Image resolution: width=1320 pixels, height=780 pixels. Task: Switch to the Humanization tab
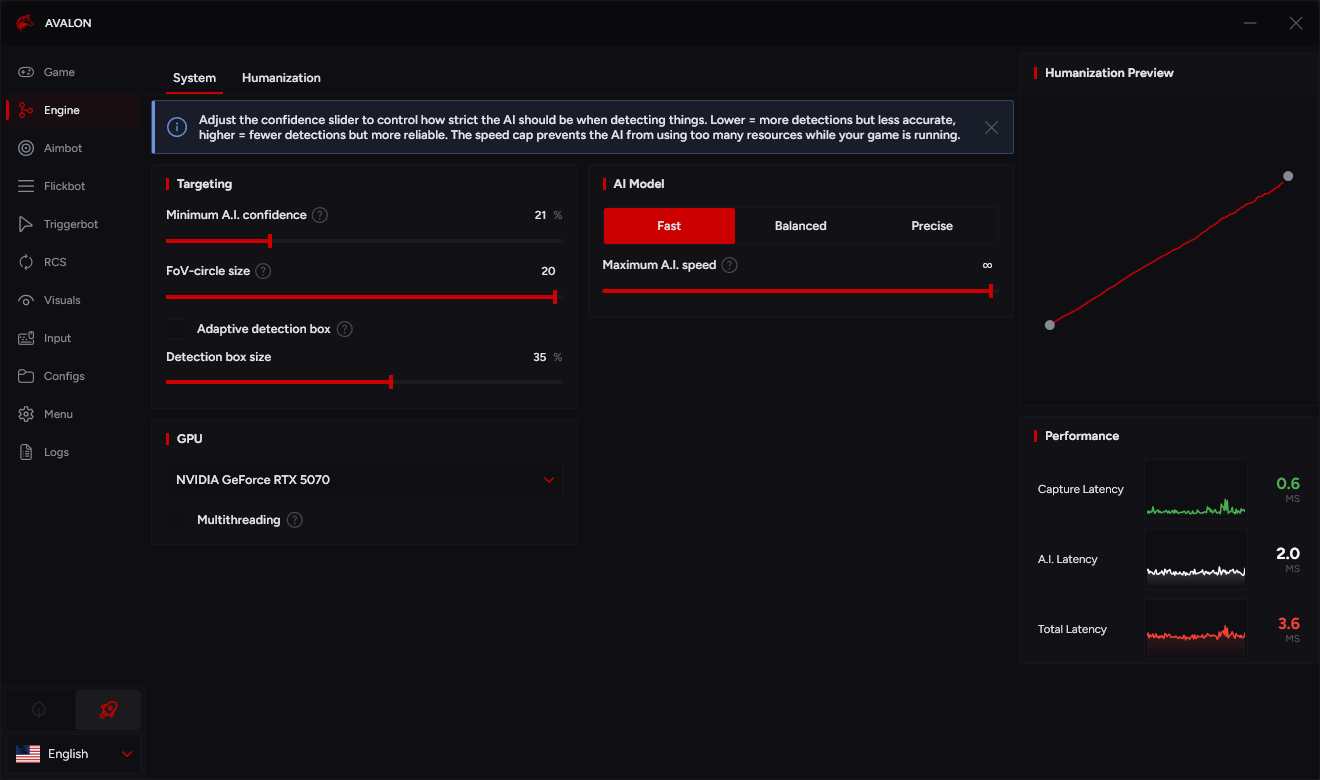coord(281,78)
